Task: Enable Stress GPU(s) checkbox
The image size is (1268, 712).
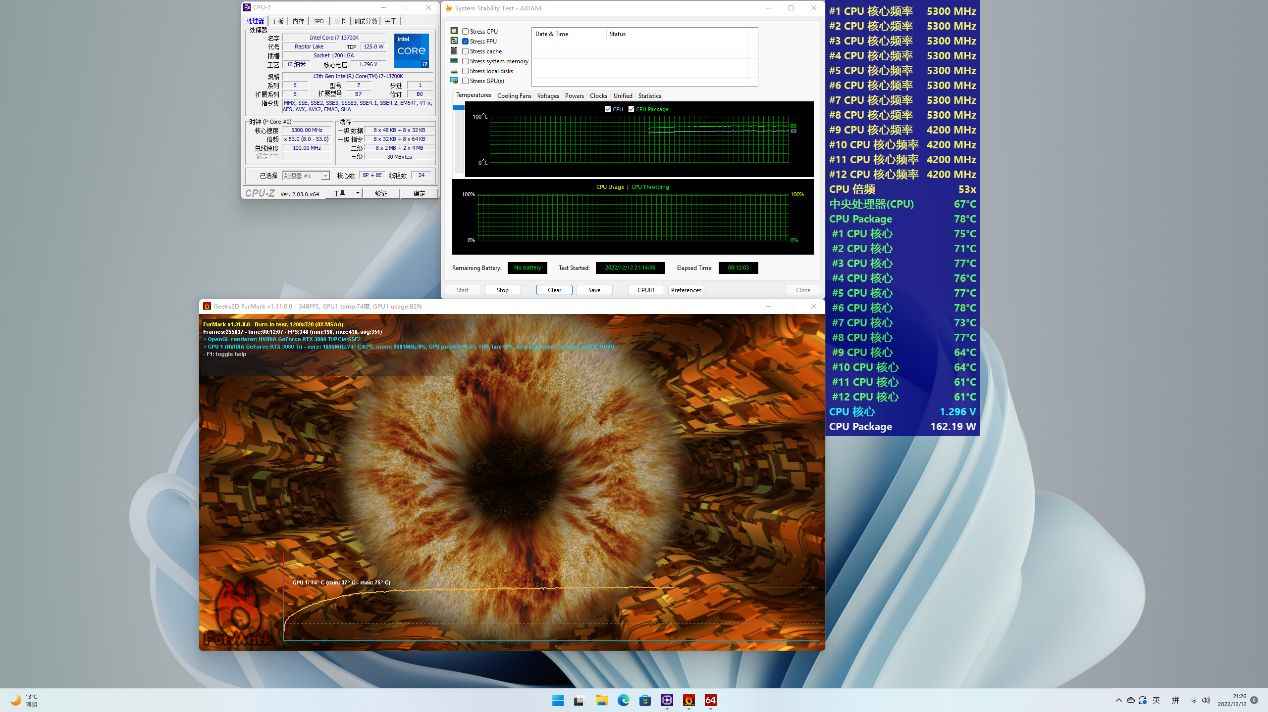Action: pos(466,81)
